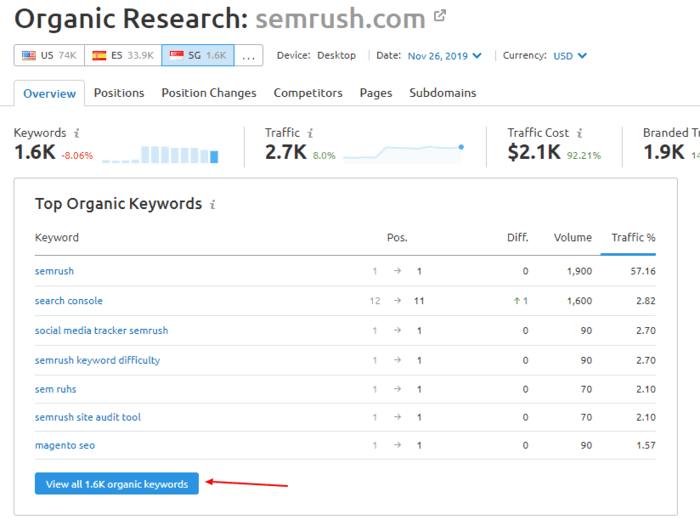Click the Traffic Cost $2.1K value

click(534, 152)
